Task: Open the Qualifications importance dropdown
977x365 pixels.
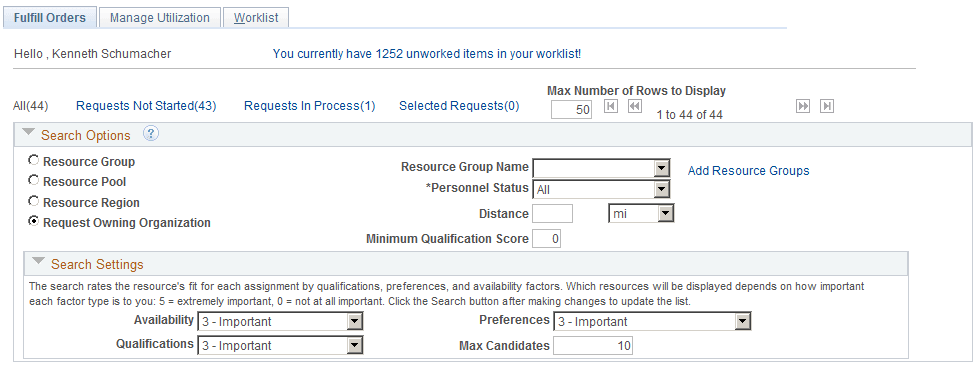Action: point(280,345)
